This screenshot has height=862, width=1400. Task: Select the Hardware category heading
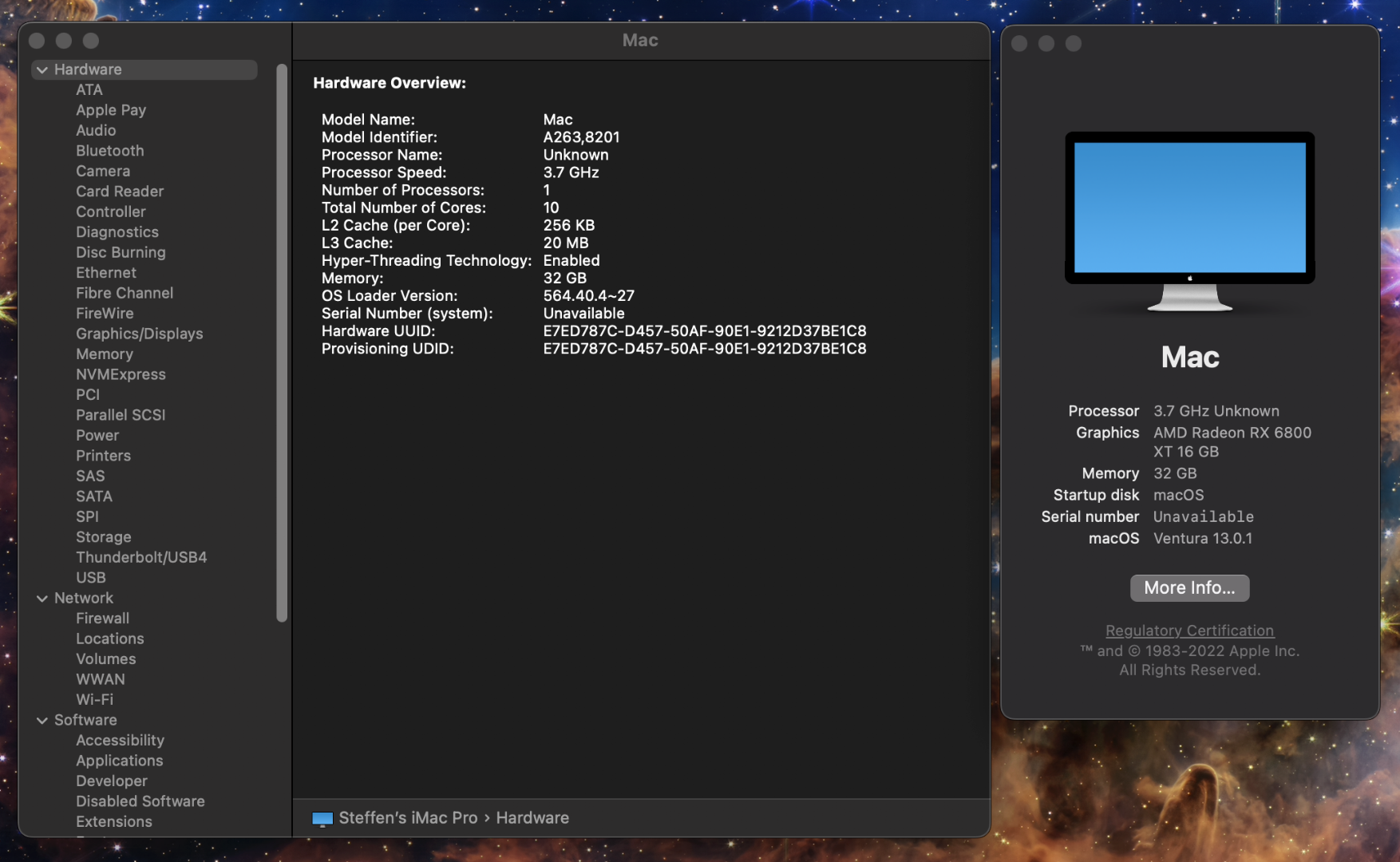tap(88, 70)
